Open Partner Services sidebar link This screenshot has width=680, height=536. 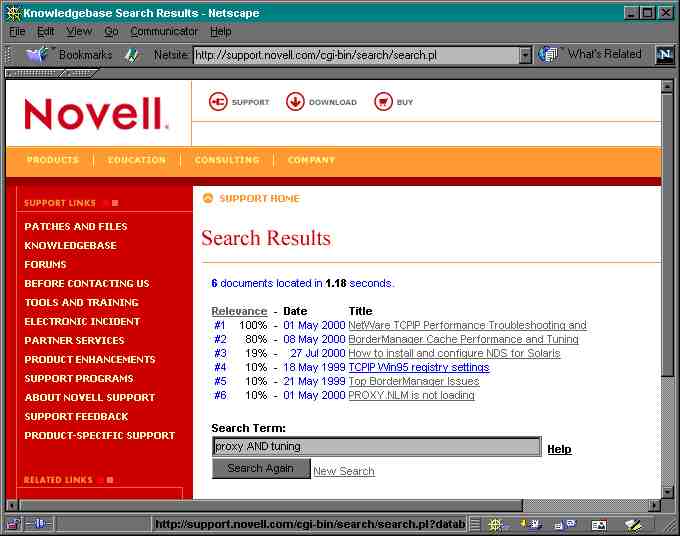click(74, 340)
